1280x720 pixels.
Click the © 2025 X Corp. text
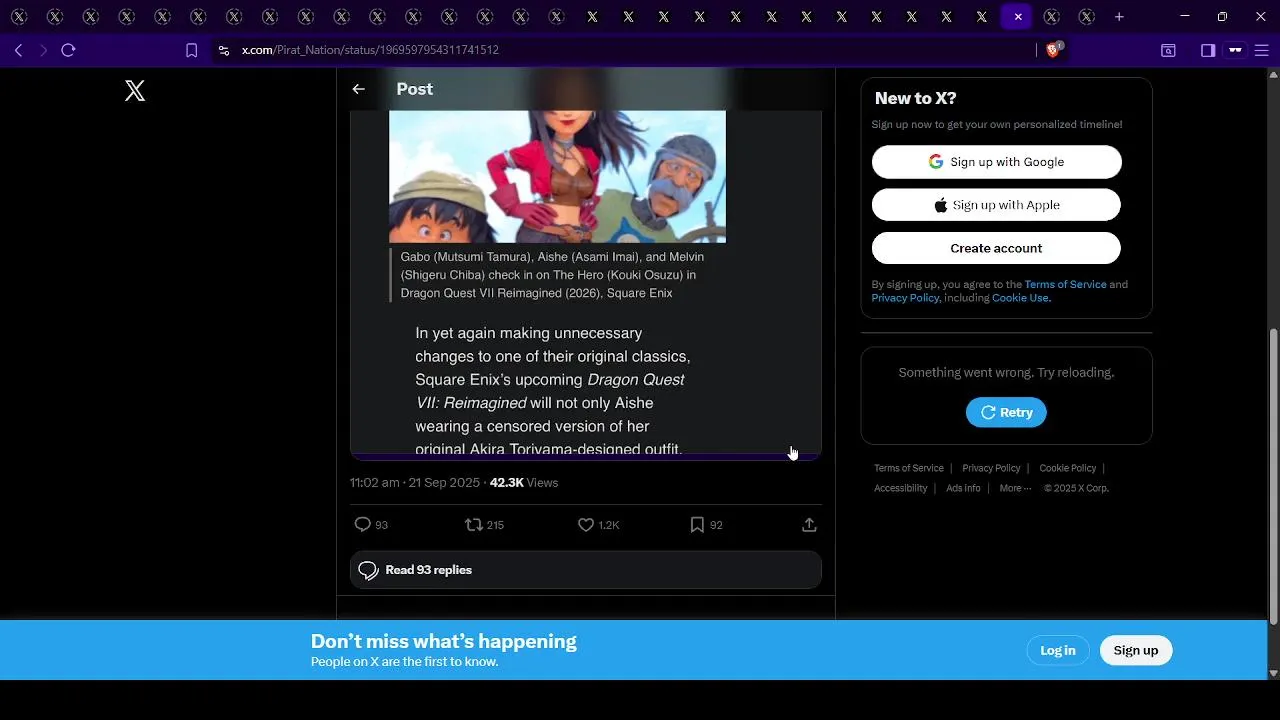[1076, 488]
